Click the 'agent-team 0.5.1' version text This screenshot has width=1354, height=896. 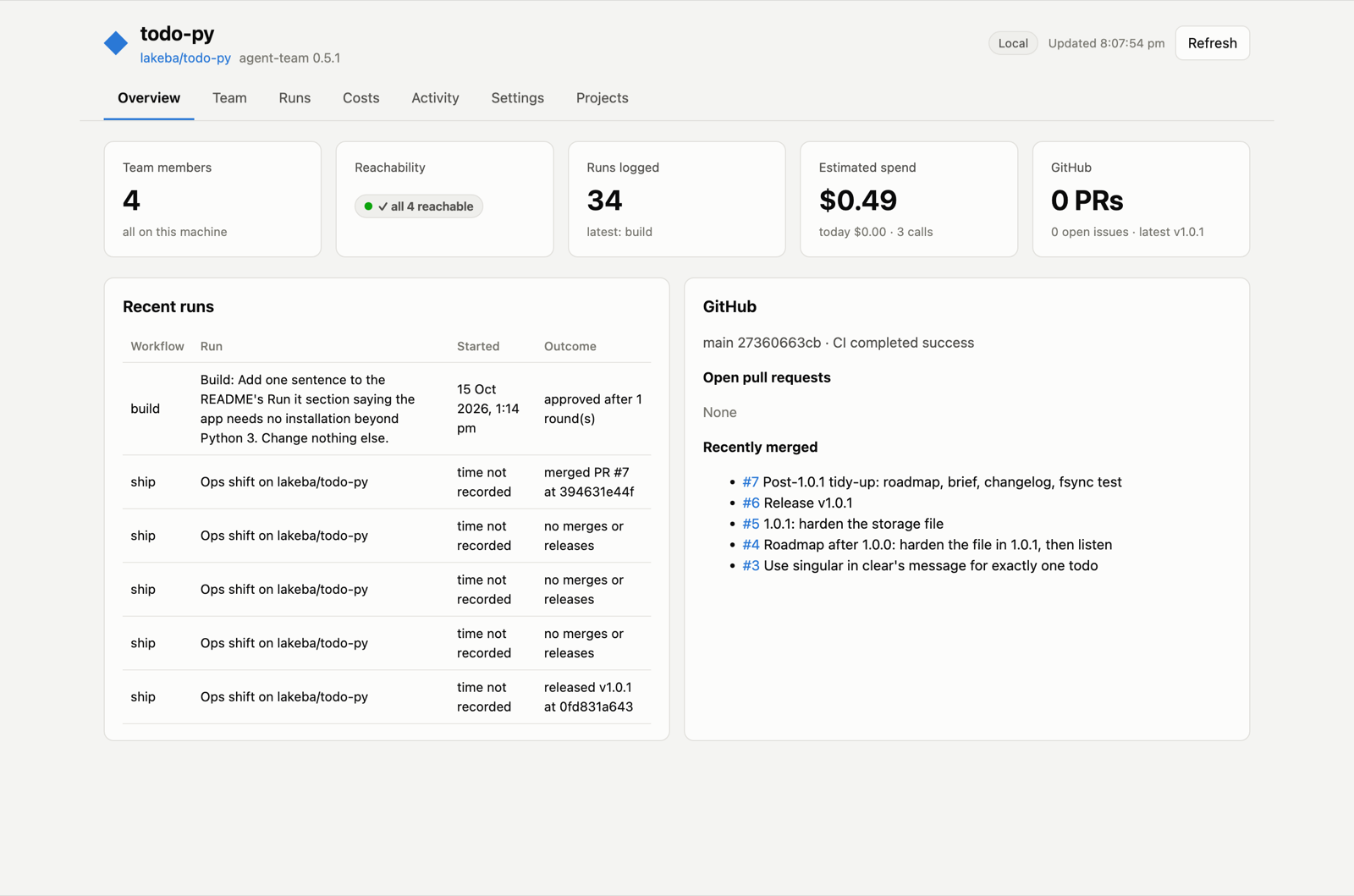289,58
